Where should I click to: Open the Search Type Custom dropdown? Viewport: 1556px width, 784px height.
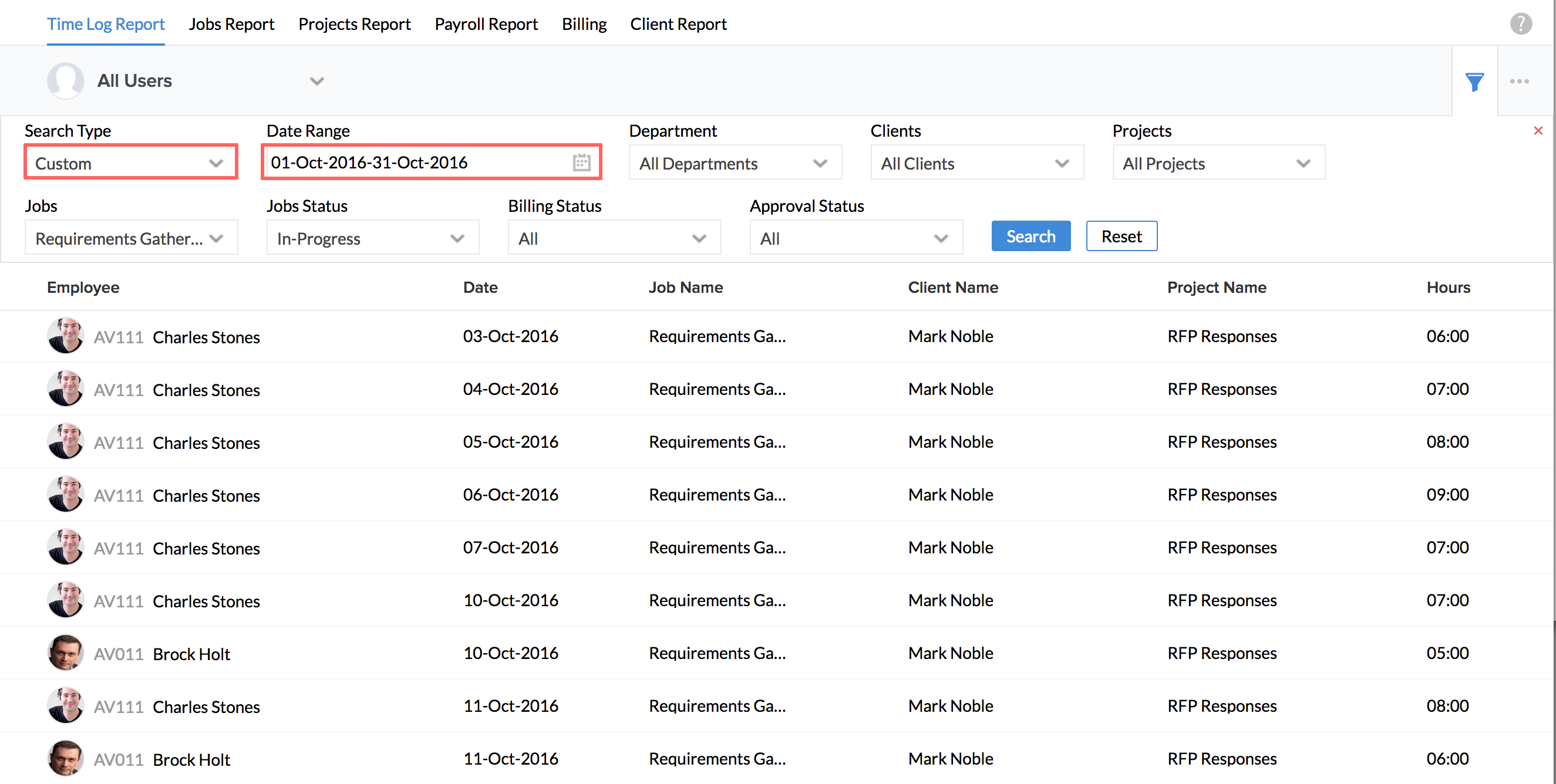(130, 163)
